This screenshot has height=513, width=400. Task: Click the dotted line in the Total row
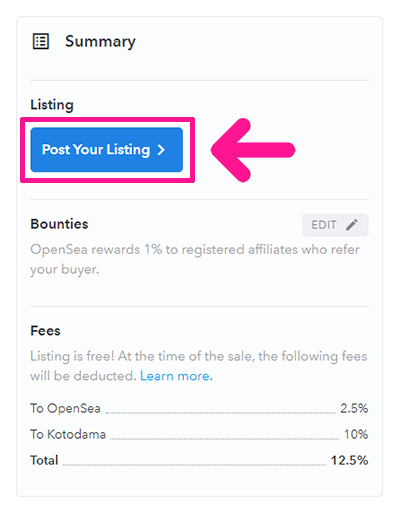[194, 465]
